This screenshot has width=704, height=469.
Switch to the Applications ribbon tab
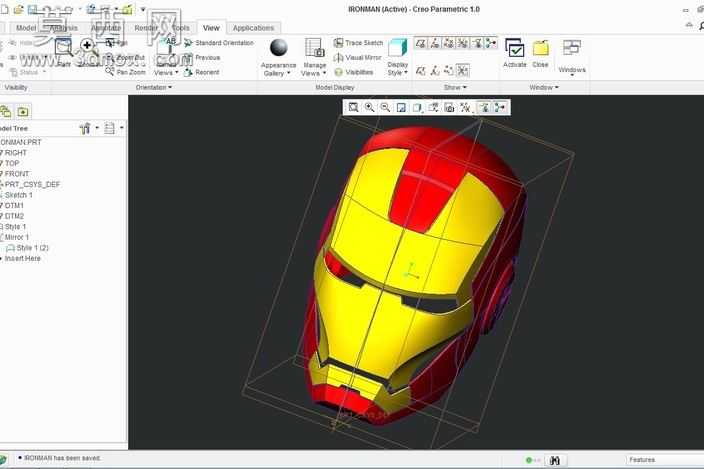253,28
